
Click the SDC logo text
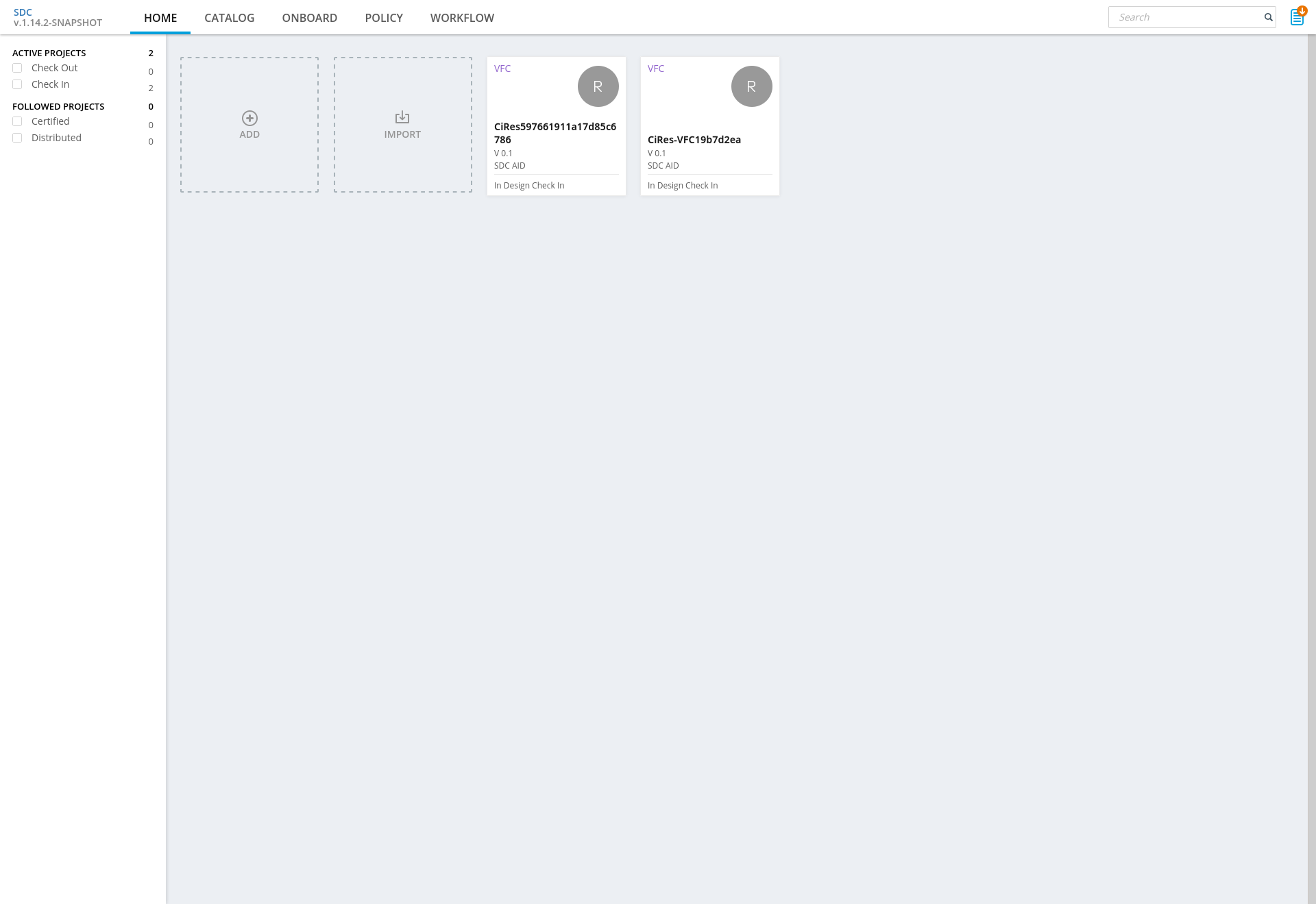tap(23, 12)
